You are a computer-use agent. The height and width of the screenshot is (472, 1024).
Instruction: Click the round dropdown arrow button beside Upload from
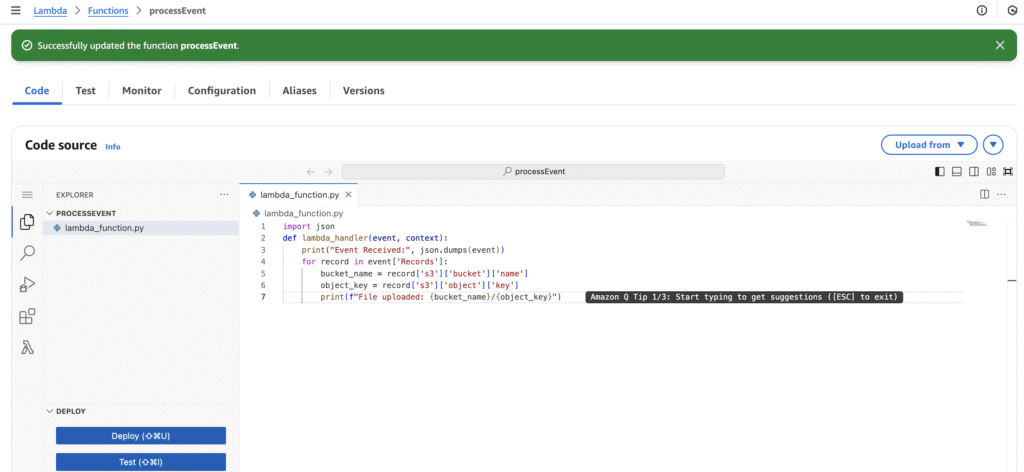tap(993, 145)
